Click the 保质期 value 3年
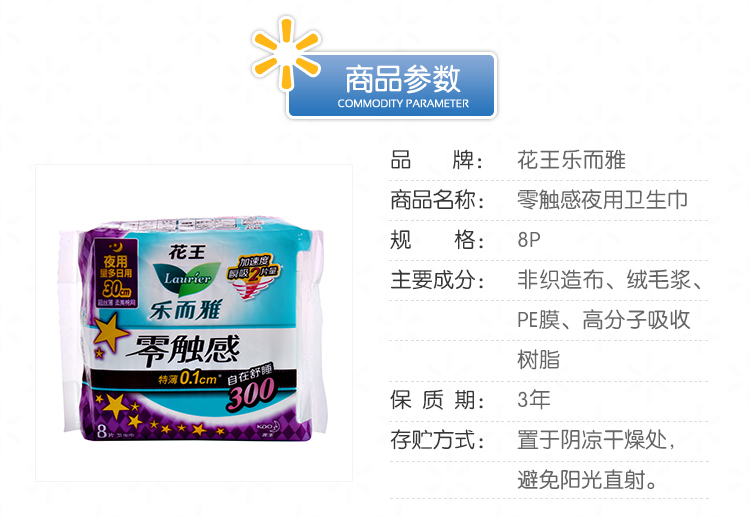 [534, 399]
